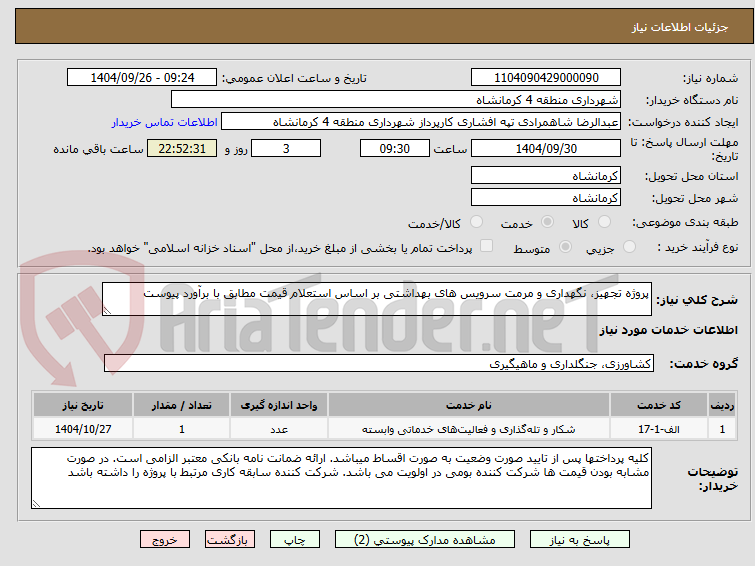Click the announcement date field 1404/09/26 - 09:24
This screenshot has height=566, width=755.
(x=142, y=78)
